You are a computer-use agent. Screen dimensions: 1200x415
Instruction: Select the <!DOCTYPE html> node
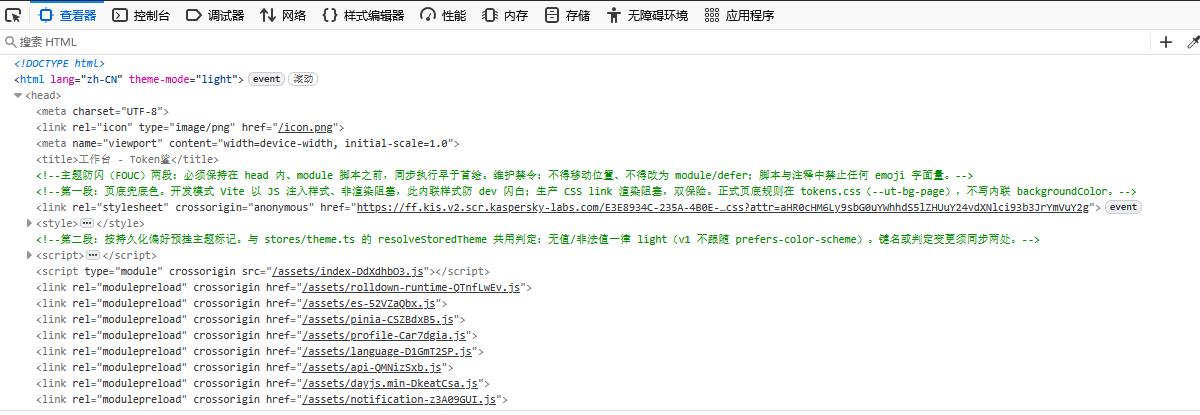coord(59,63)
